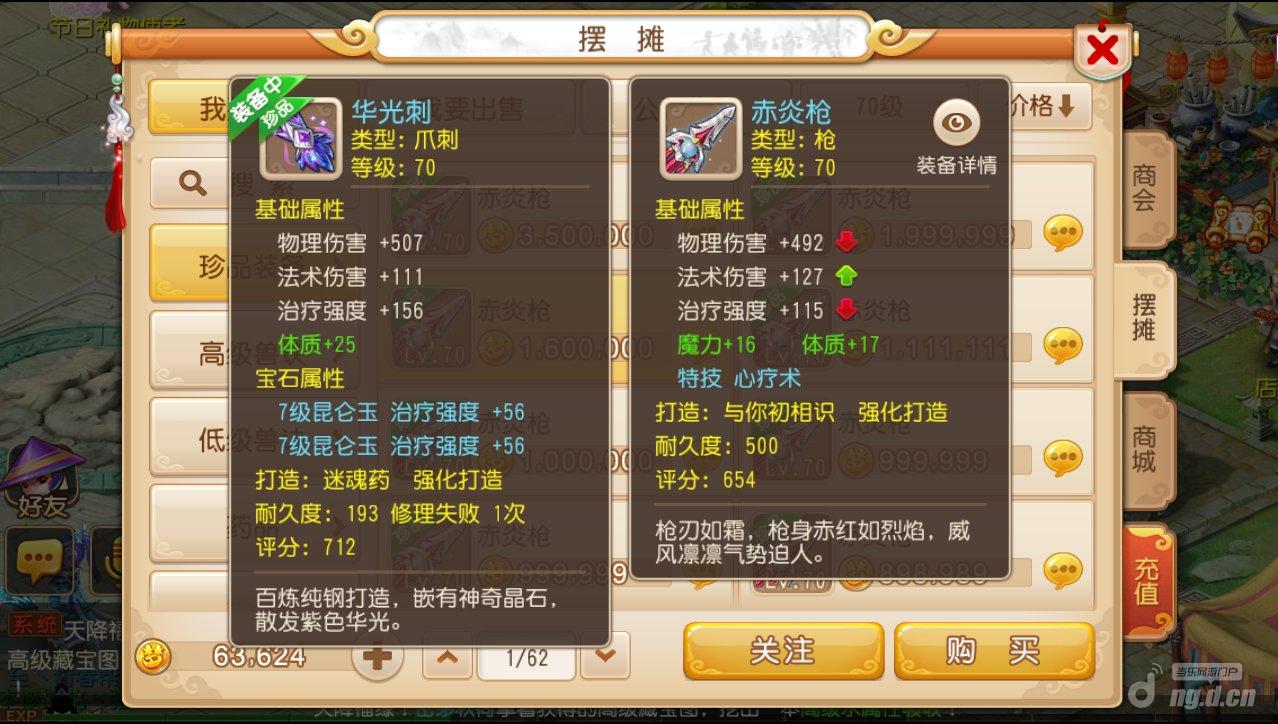Open chat bubble beside the 999,999 listing
Image resolution: width=1278 pixels, height=724 pixels.
point(1063,458)
